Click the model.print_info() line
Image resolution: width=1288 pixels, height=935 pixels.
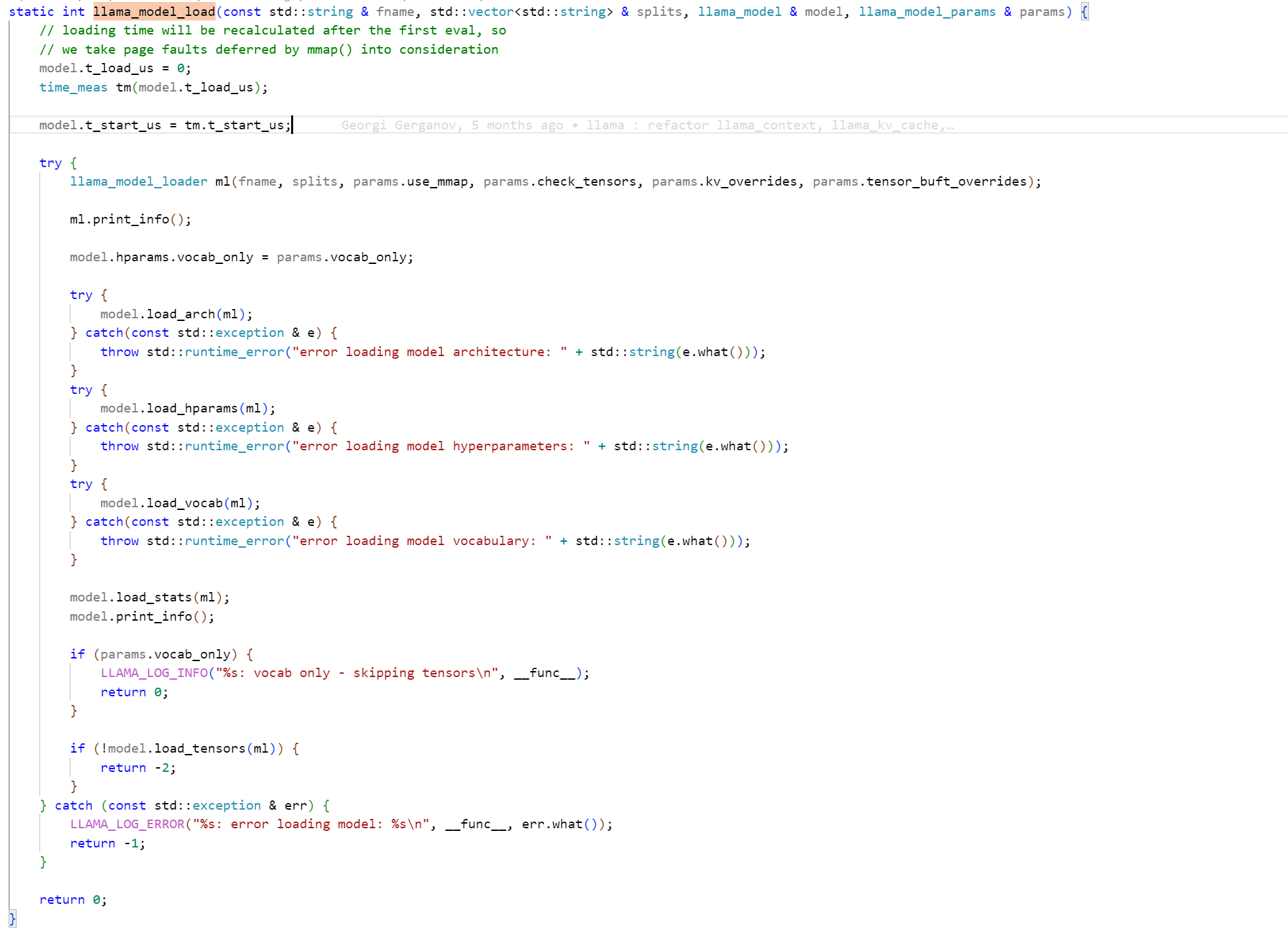click(142, 617)
